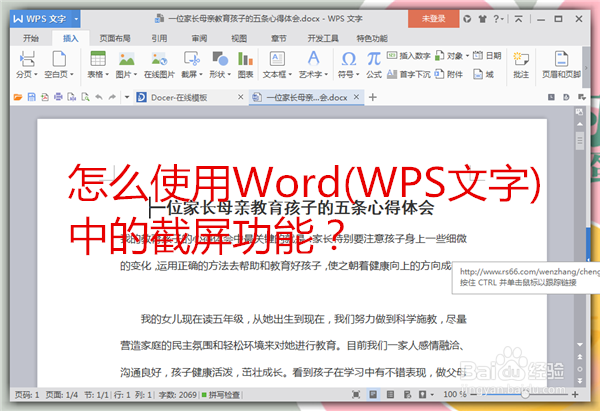This screenshot has width=600, height=411.
Task: Expand the 截屏 dropdown arrow
Action: (201, 75)
